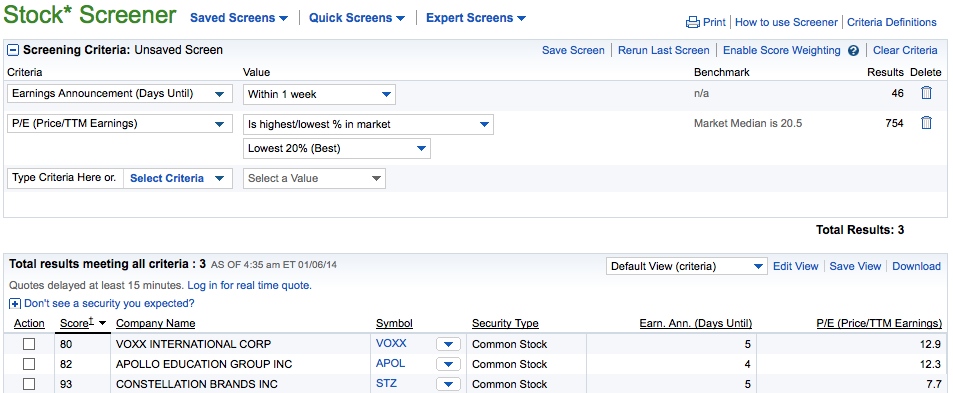
Task: Click Clear Criteria
Action: (905, 50)
